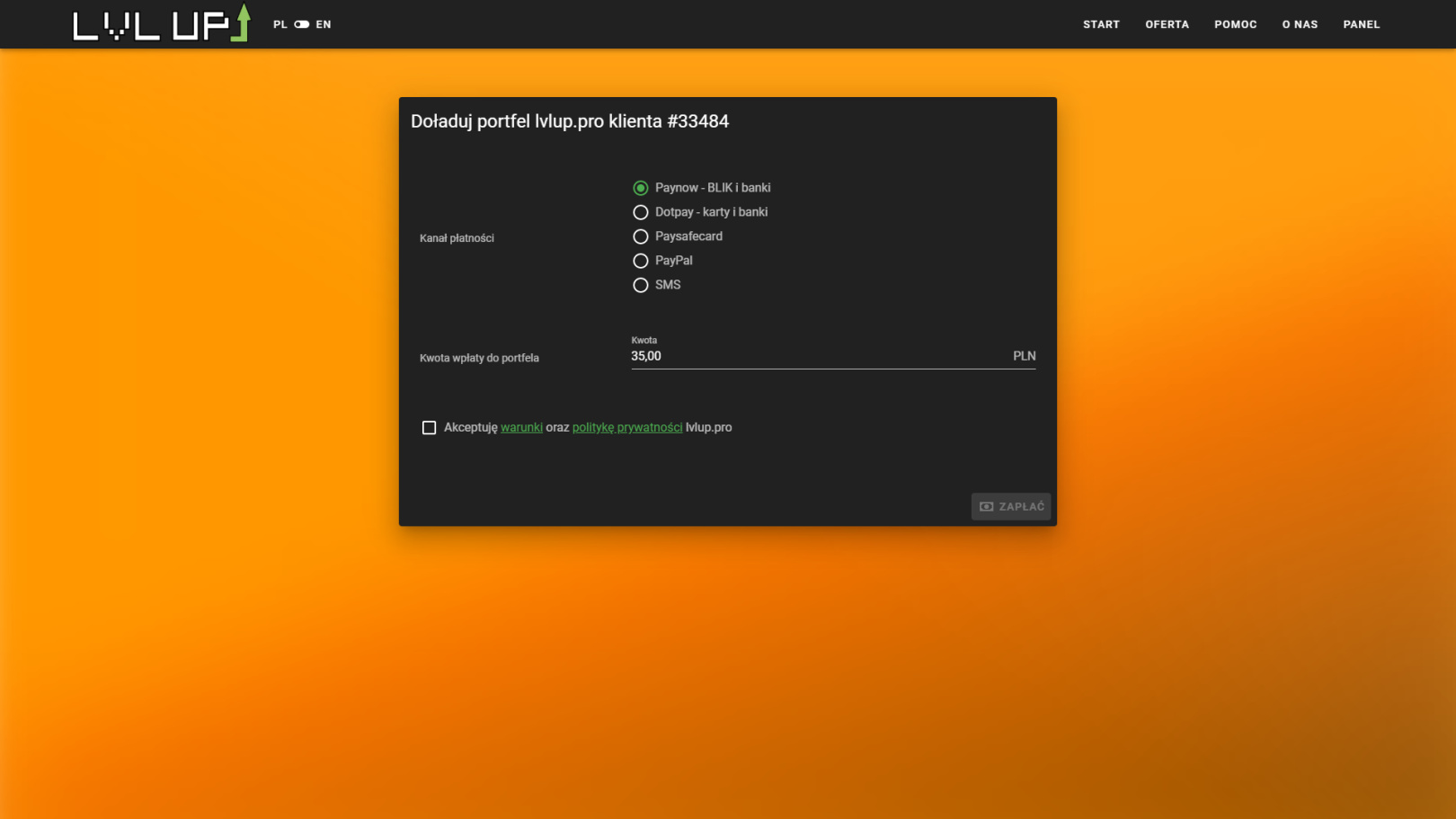Open the politykę prywatności link
The height and width of the screenshot is (819, 1456).
(x=626, y=428)
